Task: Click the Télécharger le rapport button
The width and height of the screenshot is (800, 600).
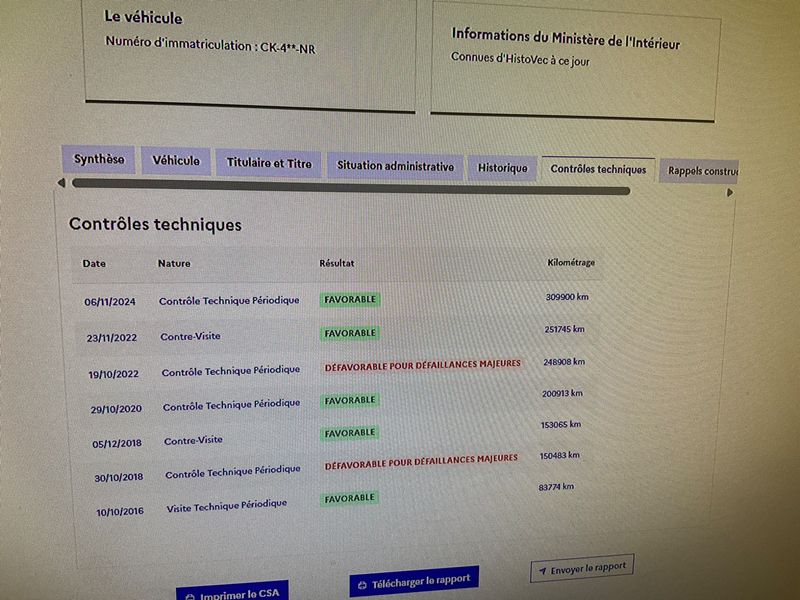Action: coord(414,582)
